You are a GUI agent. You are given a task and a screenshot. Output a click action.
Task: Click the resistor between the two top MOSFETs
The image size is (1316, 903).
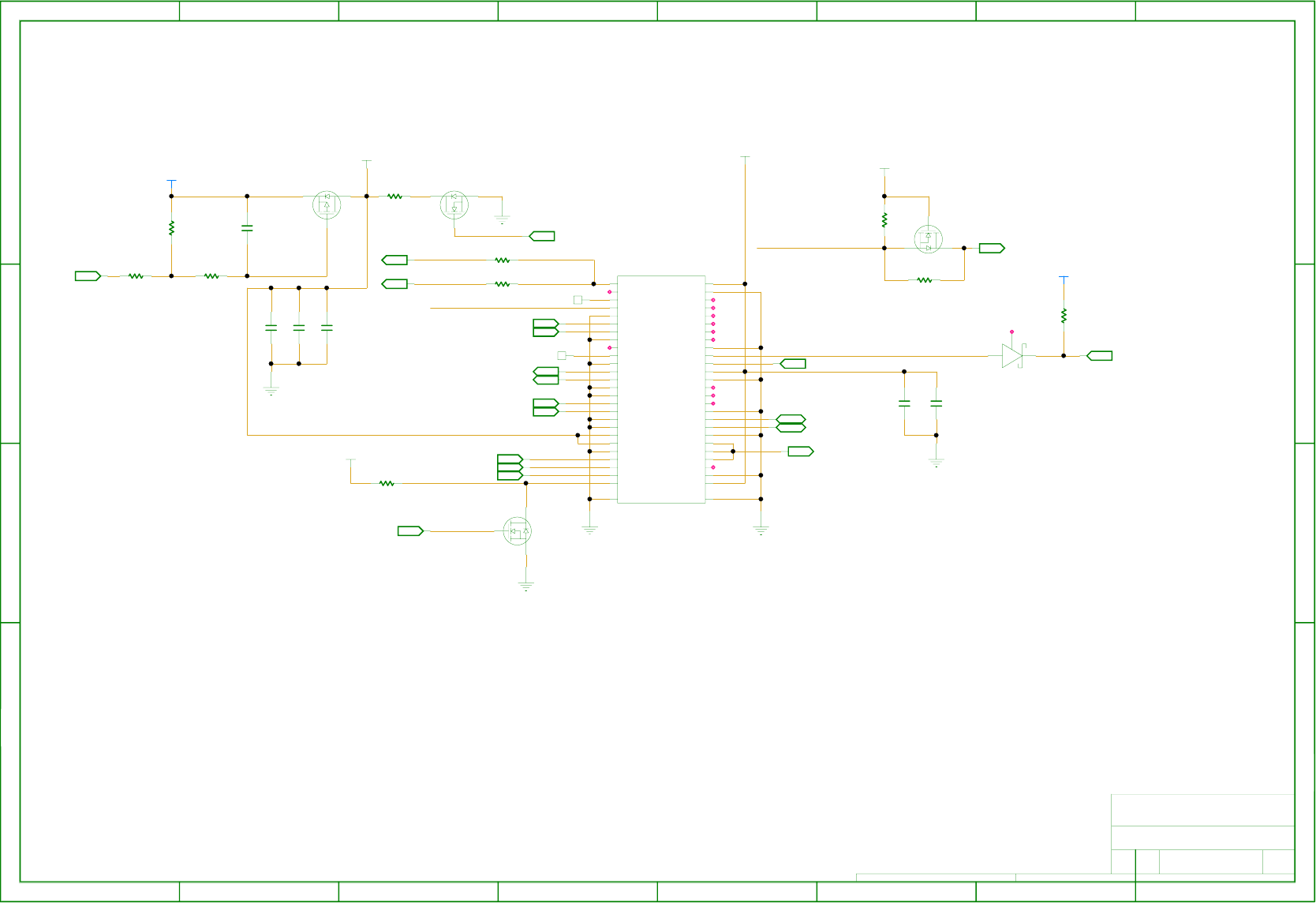pyautogui.click(x=395, y=197)
